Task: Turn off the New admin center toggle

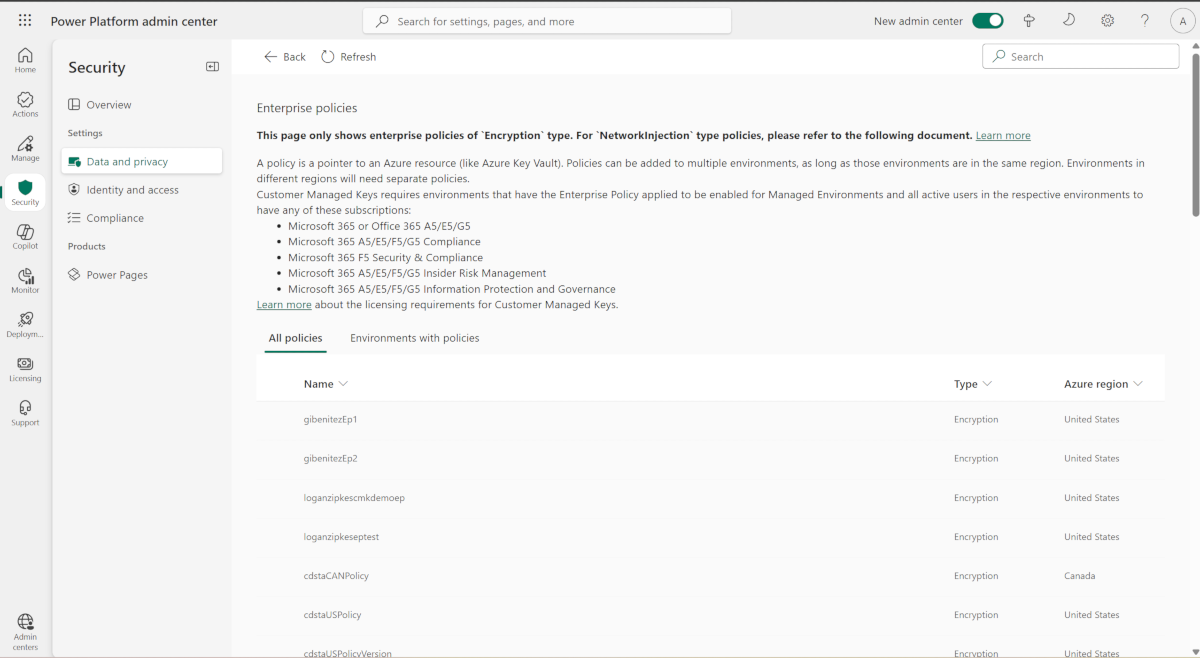Action: coord(988,21)
